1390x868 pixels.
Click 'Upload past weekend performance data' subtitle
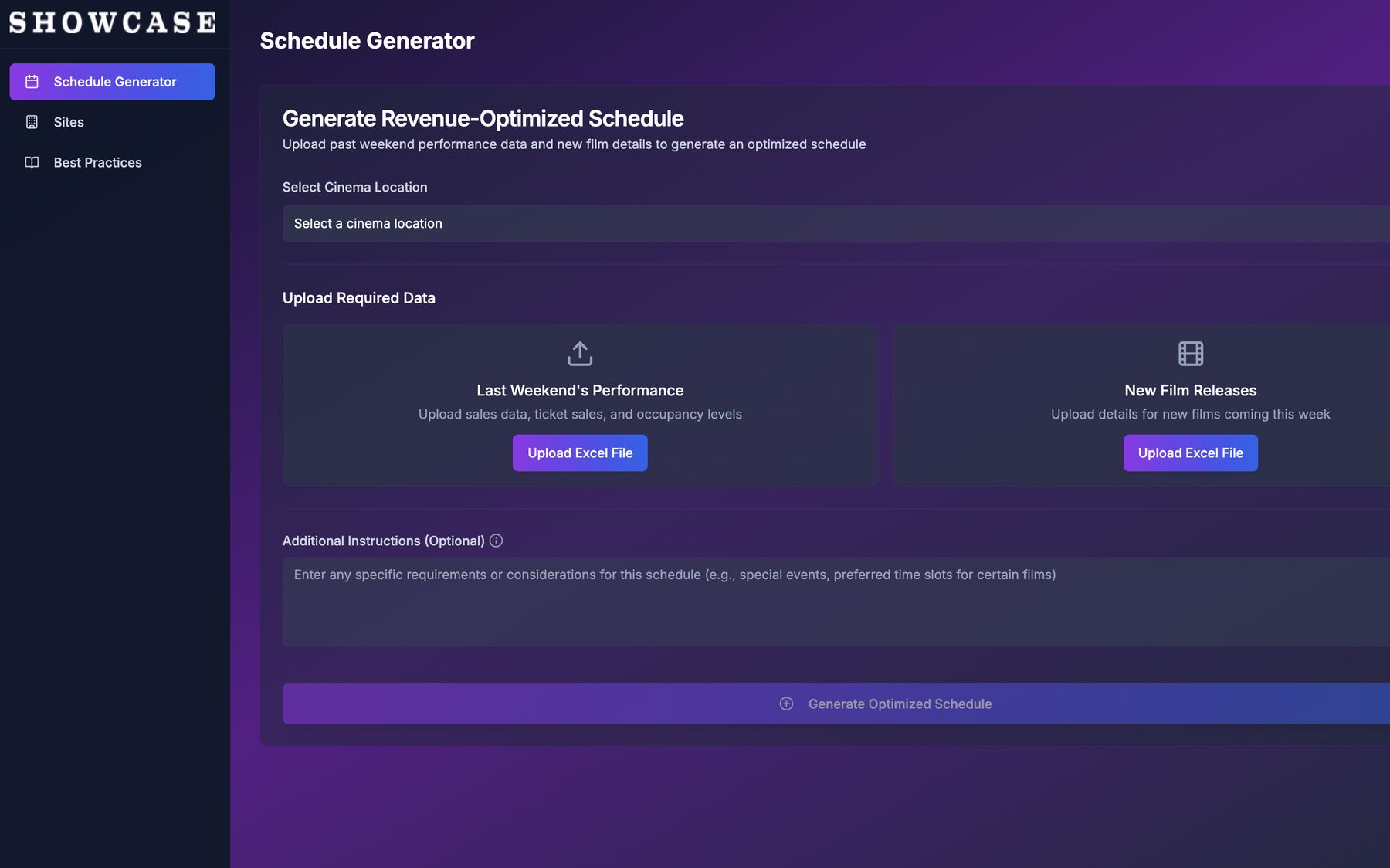pyautogui.click(x=574, y=144)
